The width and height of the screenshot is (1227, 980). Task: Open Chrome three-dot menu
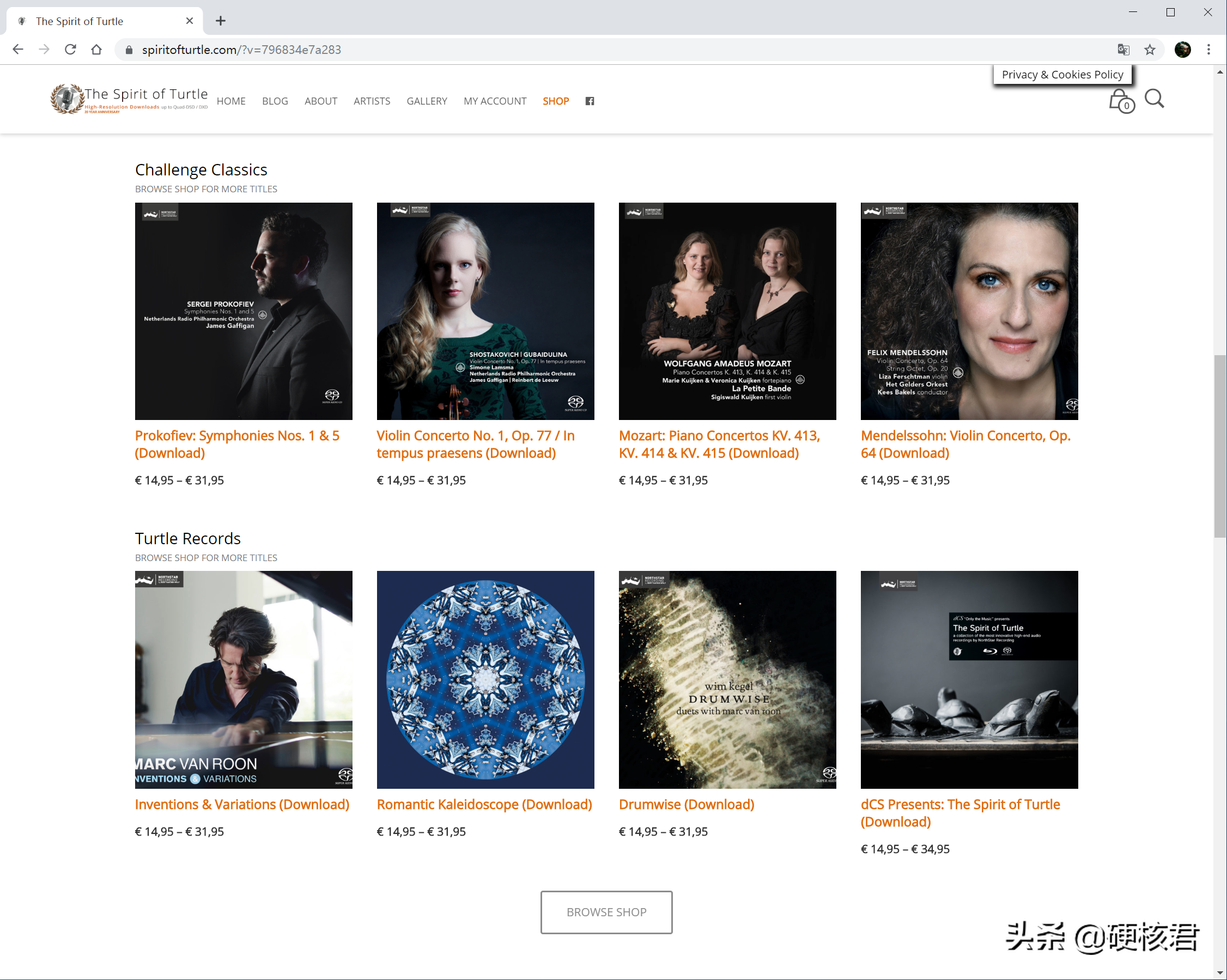pos(1209,50)
